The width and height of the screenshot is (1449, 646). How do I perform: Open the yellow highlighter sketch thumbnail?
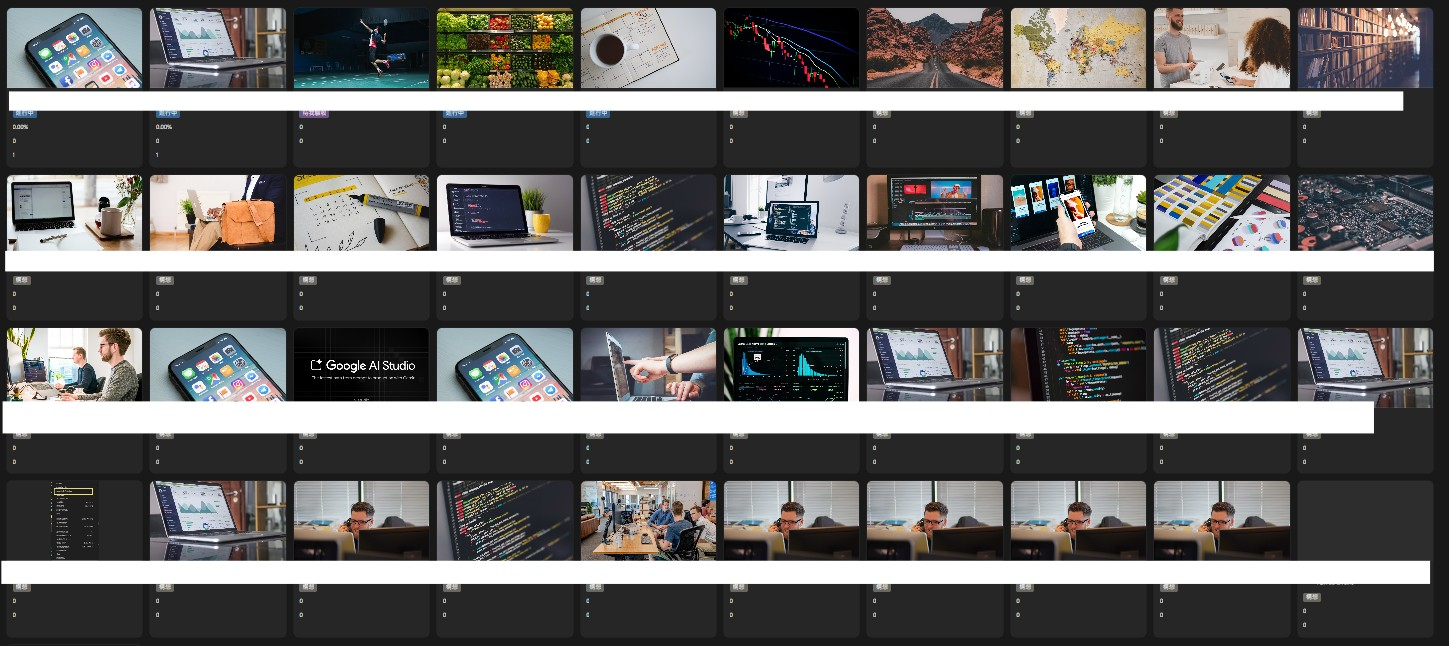(361, 213)
